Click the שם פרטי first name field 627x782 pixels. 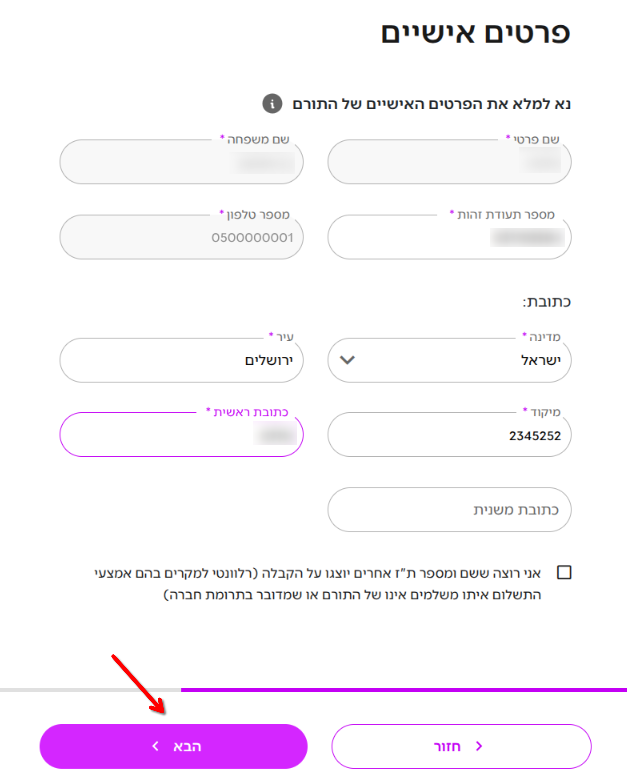(x=449, y=162)
